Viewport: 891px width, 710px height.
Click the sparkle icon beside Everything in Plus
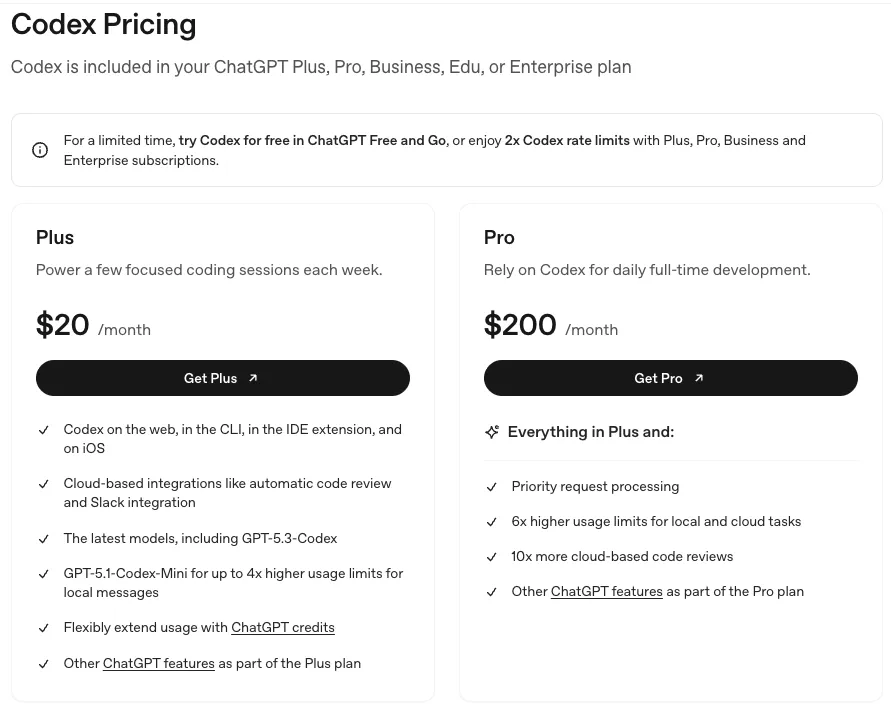tap(491, 432)
